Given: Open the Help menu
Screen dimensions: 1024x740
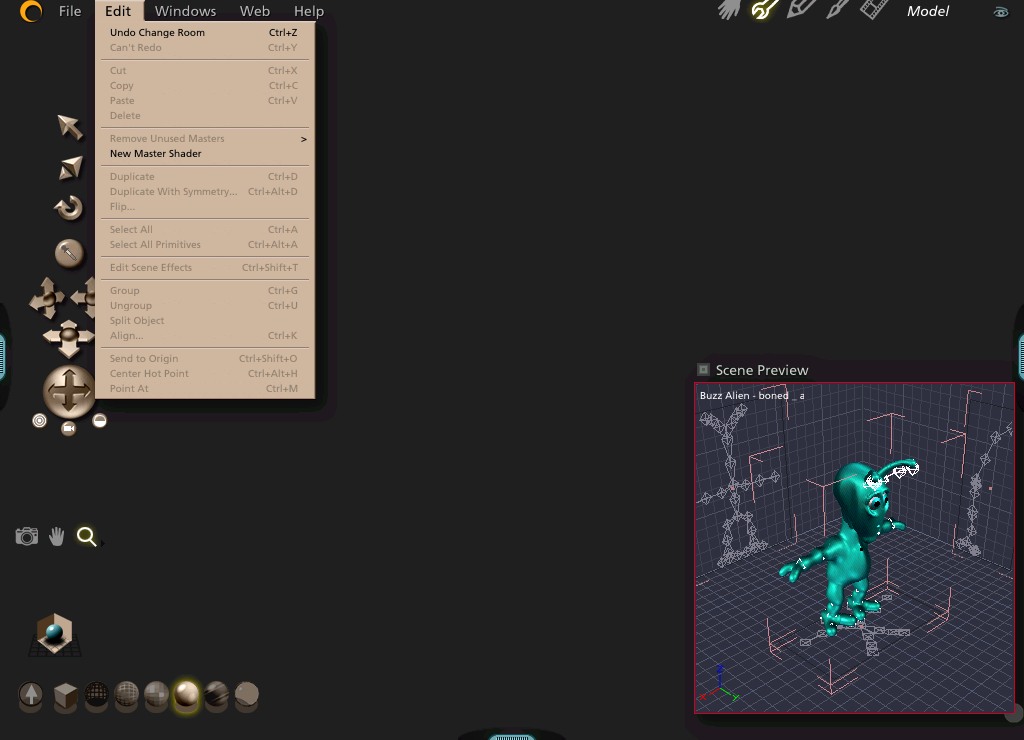Looking at the screenshot, I should 309,11.
